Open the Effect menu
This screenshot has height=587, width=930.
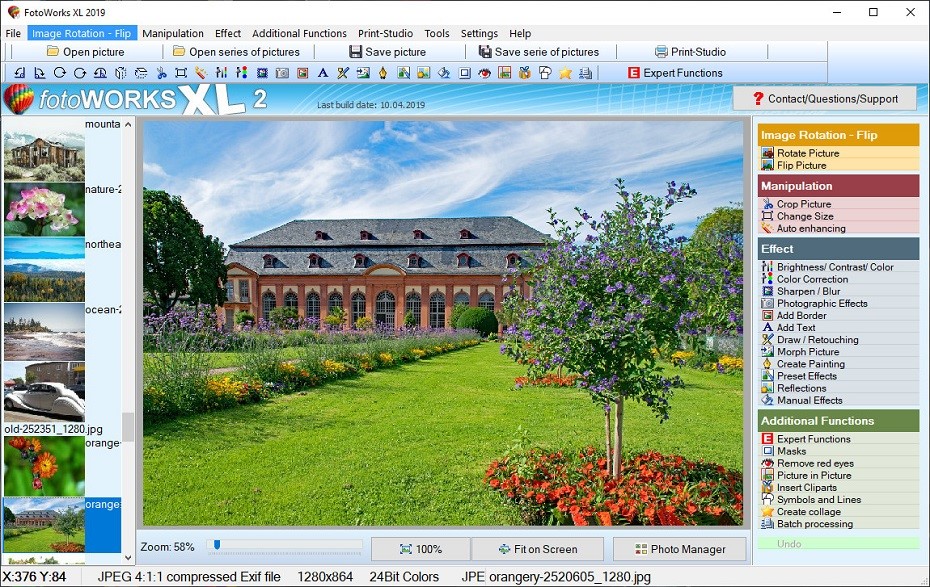pyautogui.click(x=228, y=33)
